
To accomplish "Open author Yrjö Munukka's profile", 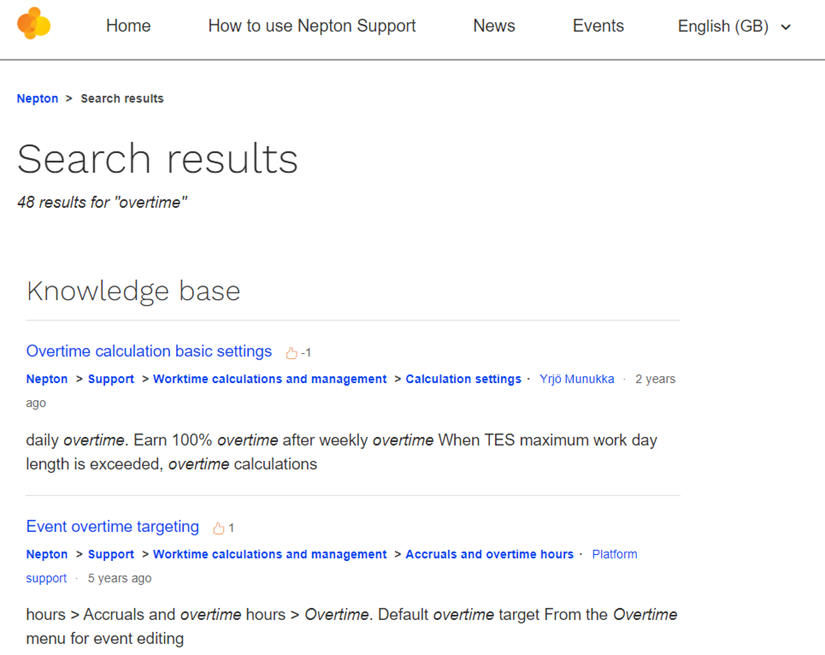I will (x=577, y=379).
